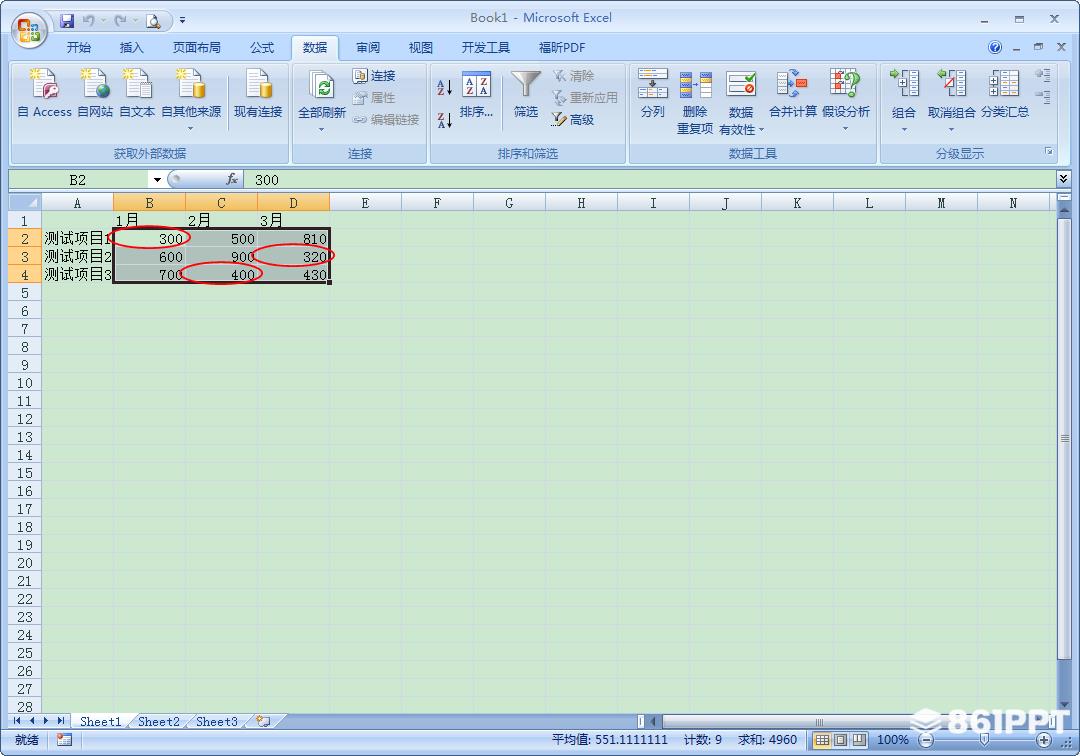The image size is (1080, 756).
Task: Sort ascending A to Z
Action: click(x=444, y=87)
